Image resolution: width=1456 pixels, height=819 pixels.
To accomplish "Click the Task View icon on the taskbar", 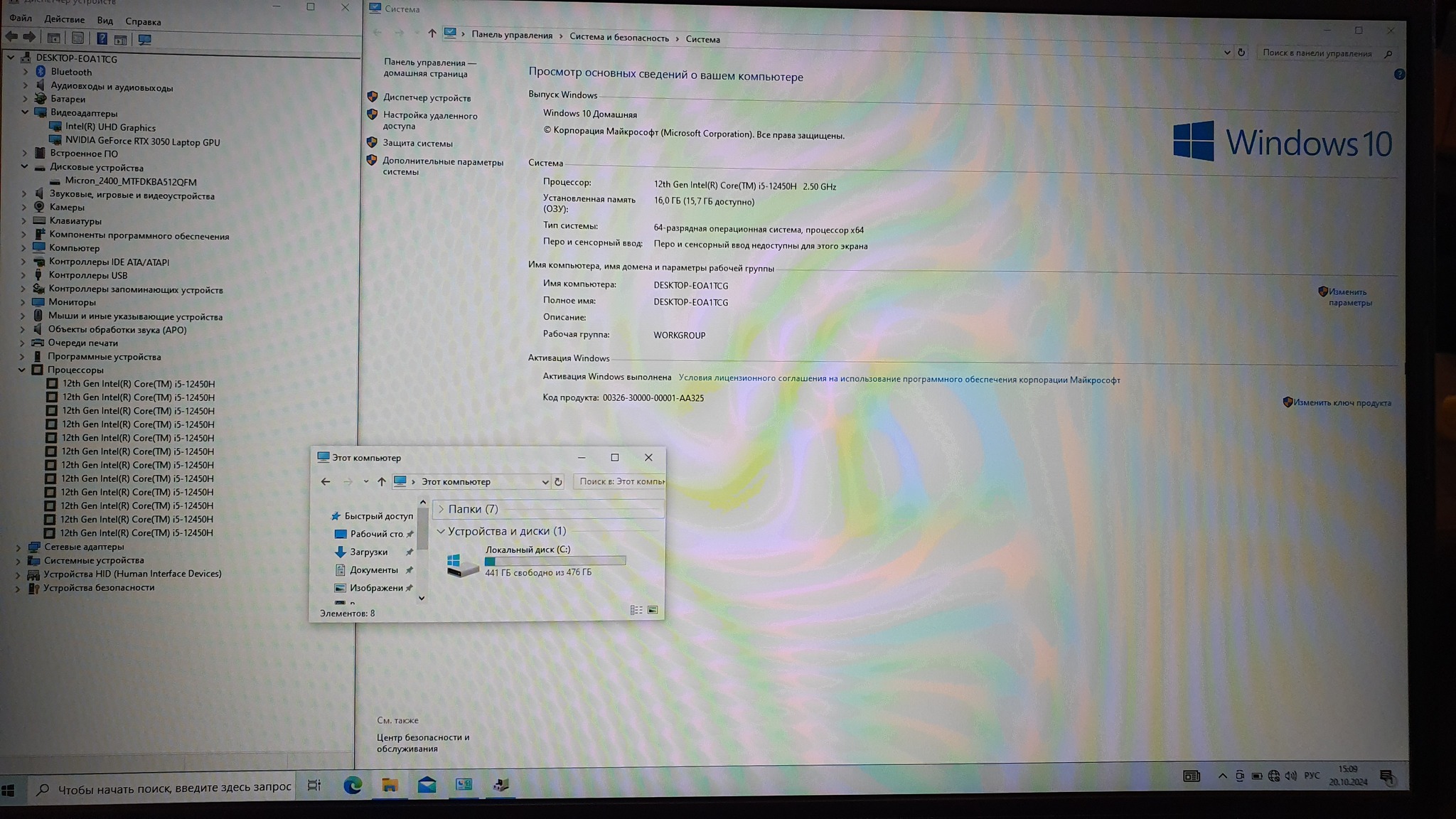I will 314,785.
